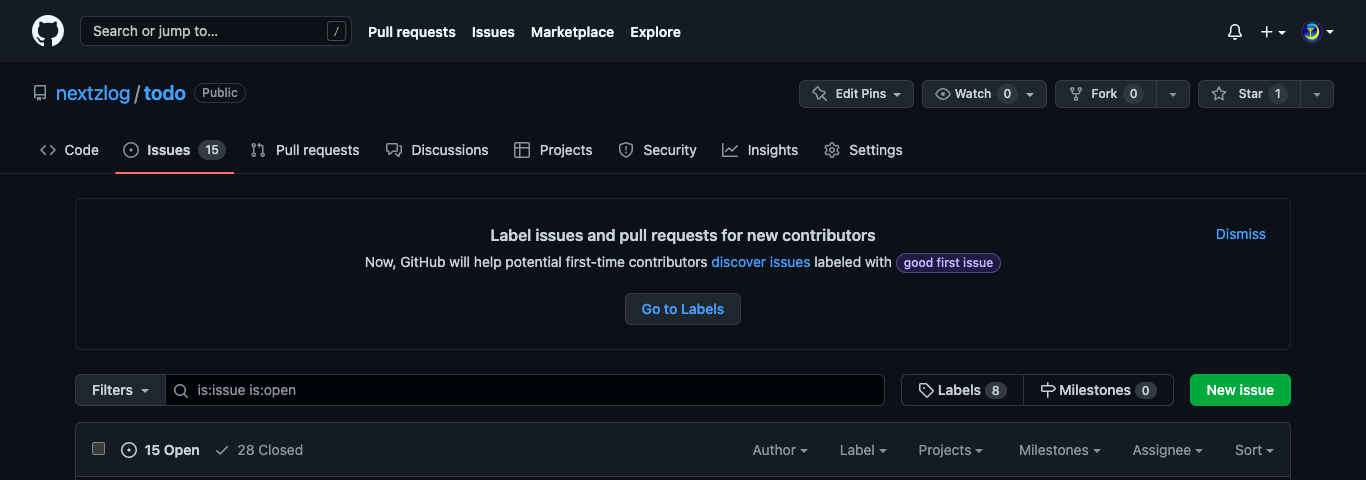This screenshot has height=480, width=1366.
Task: Open the Edit Pins dropdown
Action: (x=856, y=94)
